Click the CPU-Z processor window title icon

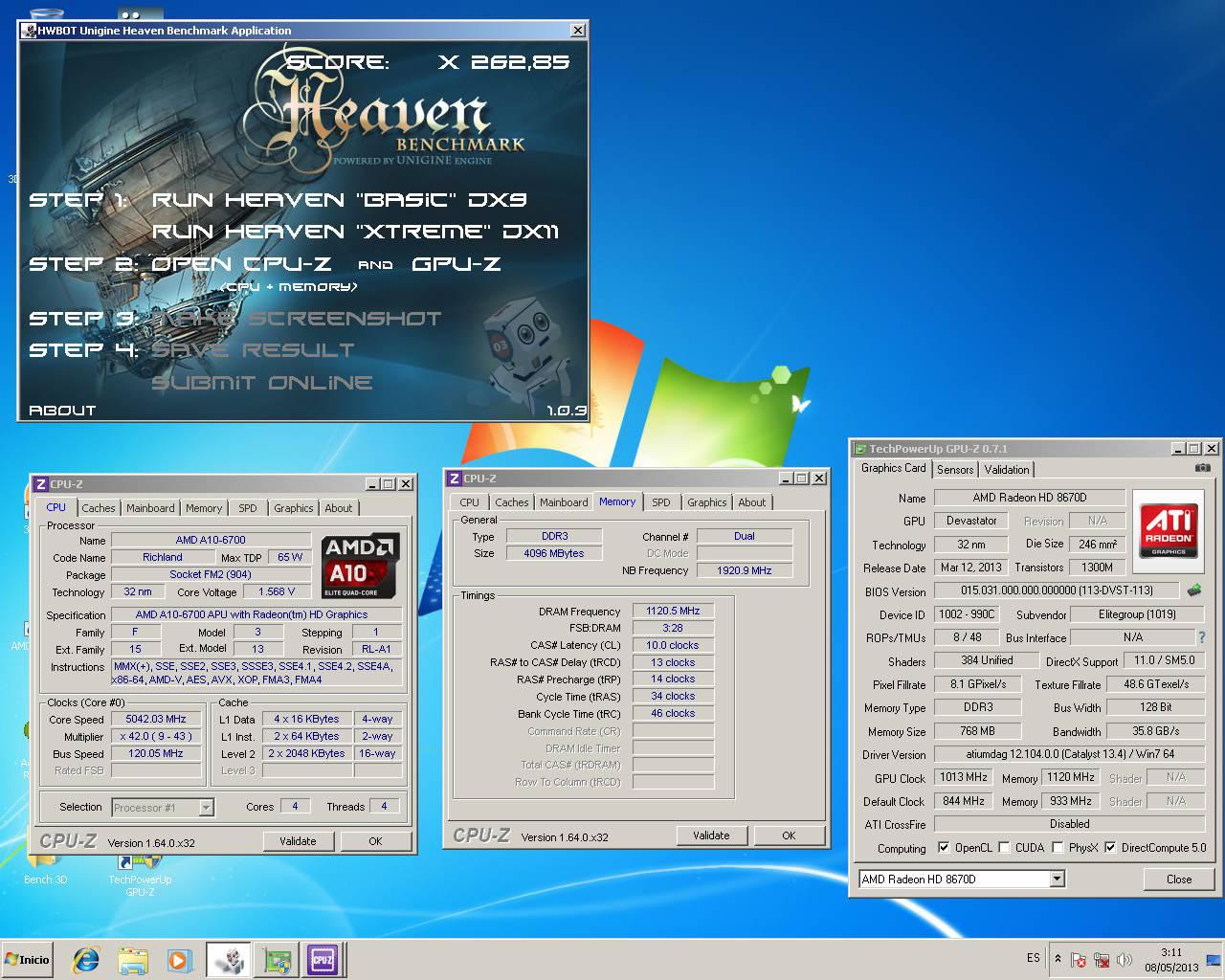(x=41, y=484)
